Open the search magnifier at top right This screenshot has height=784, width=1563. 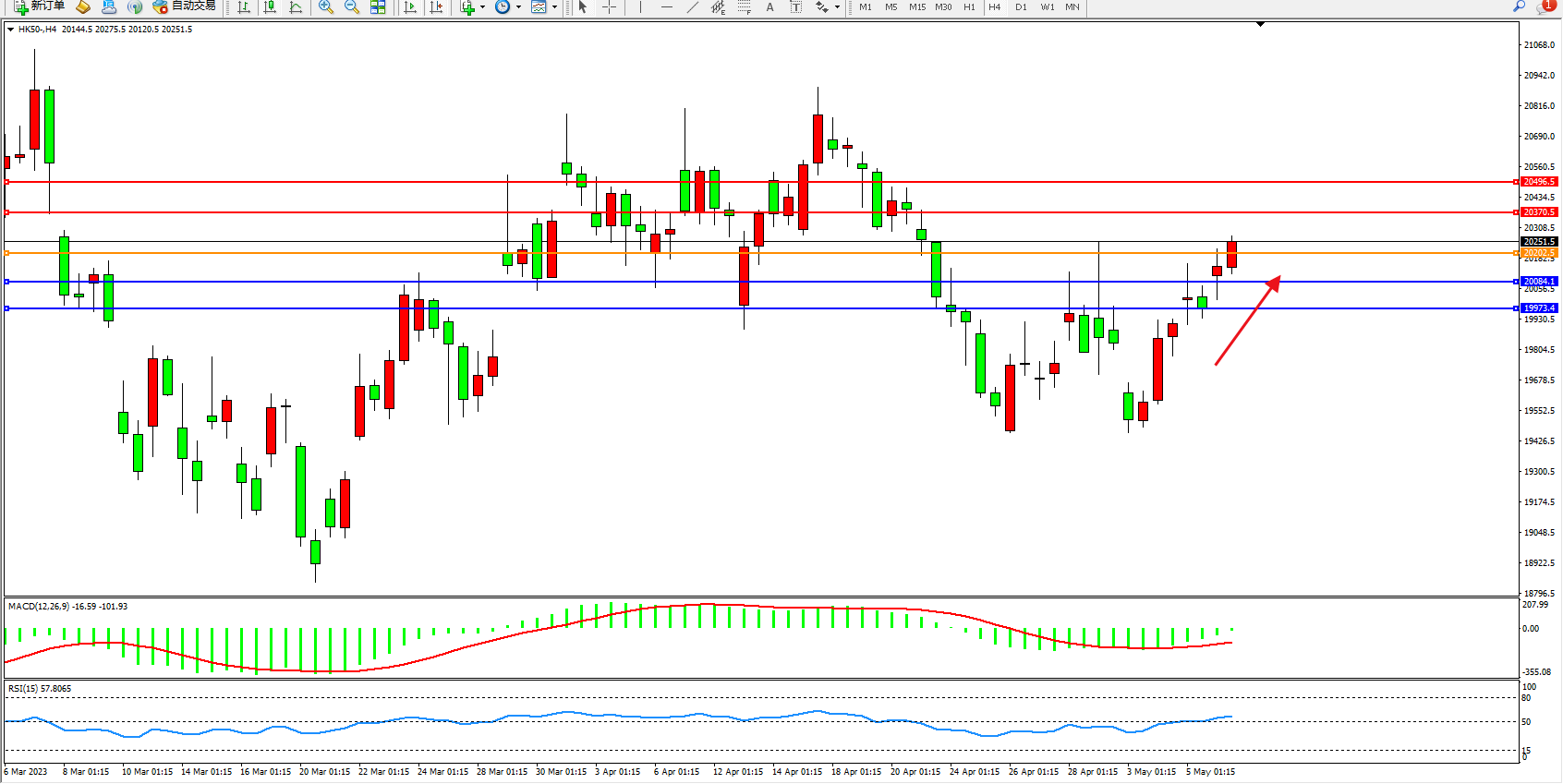click(1519, 7)
